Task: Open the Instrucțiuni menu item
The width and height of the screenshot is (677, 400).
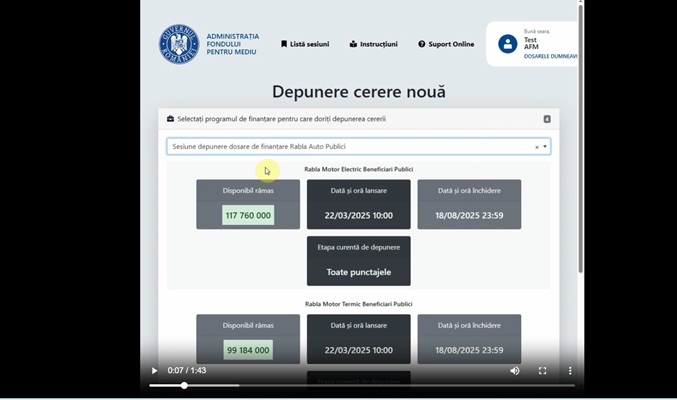Action: coord(373,44)
